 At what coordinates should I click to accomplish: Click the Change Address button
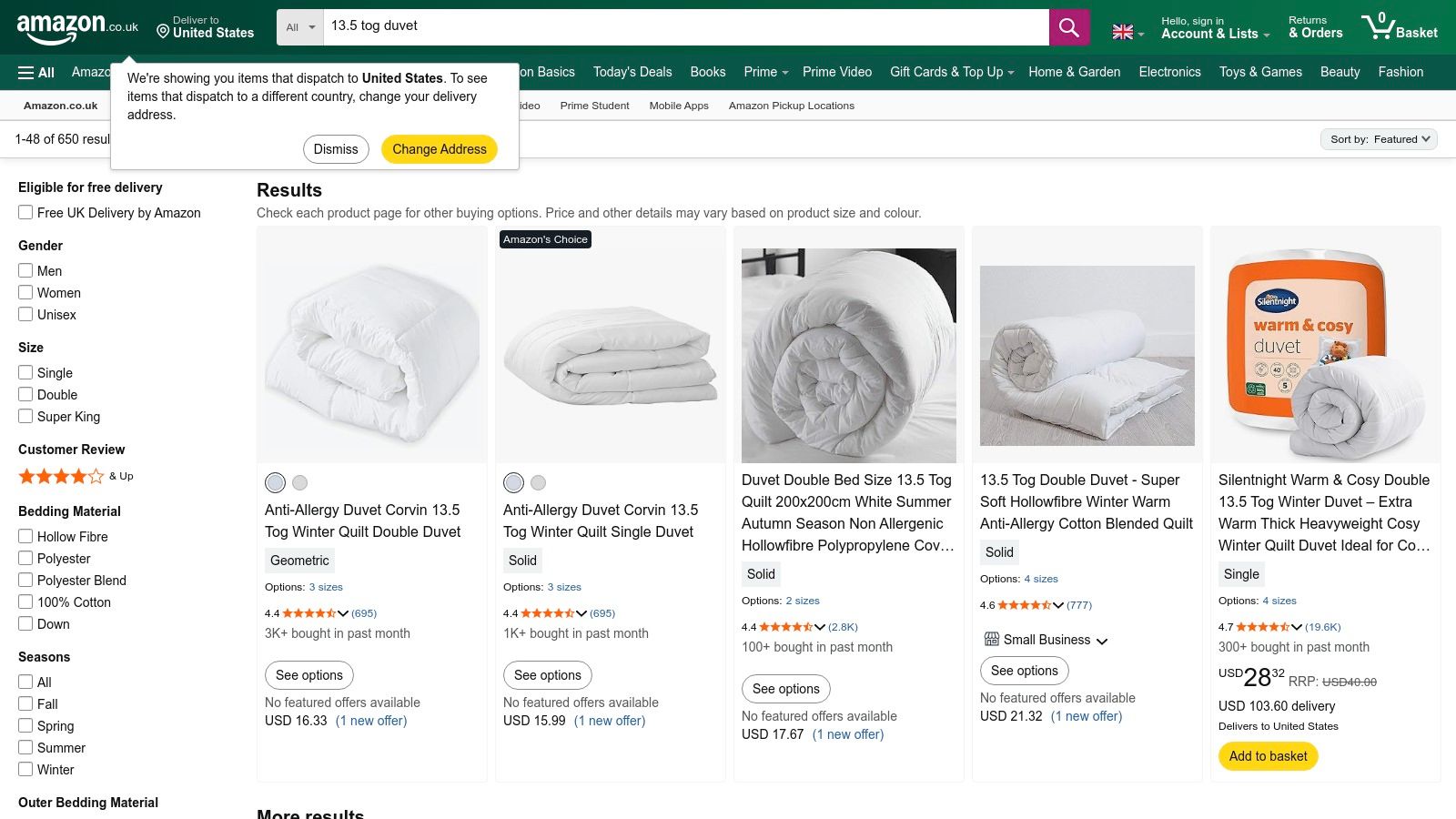440,148
